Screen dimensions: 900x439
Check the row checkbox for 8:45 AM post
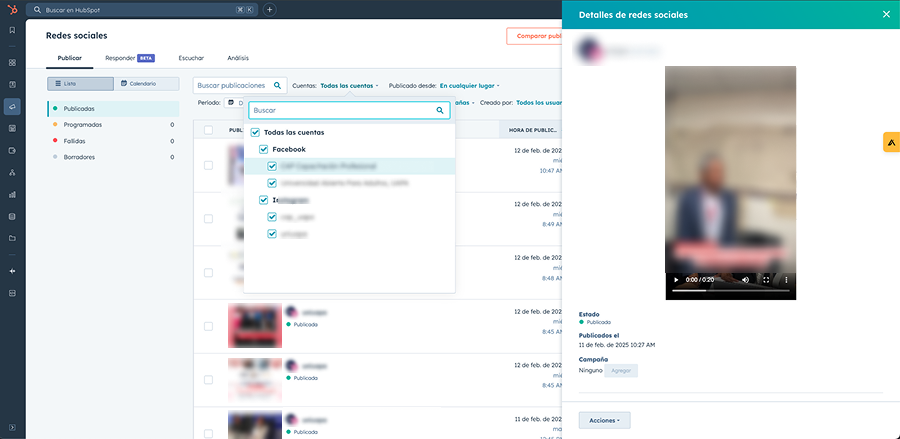click(x=208, y=326)
